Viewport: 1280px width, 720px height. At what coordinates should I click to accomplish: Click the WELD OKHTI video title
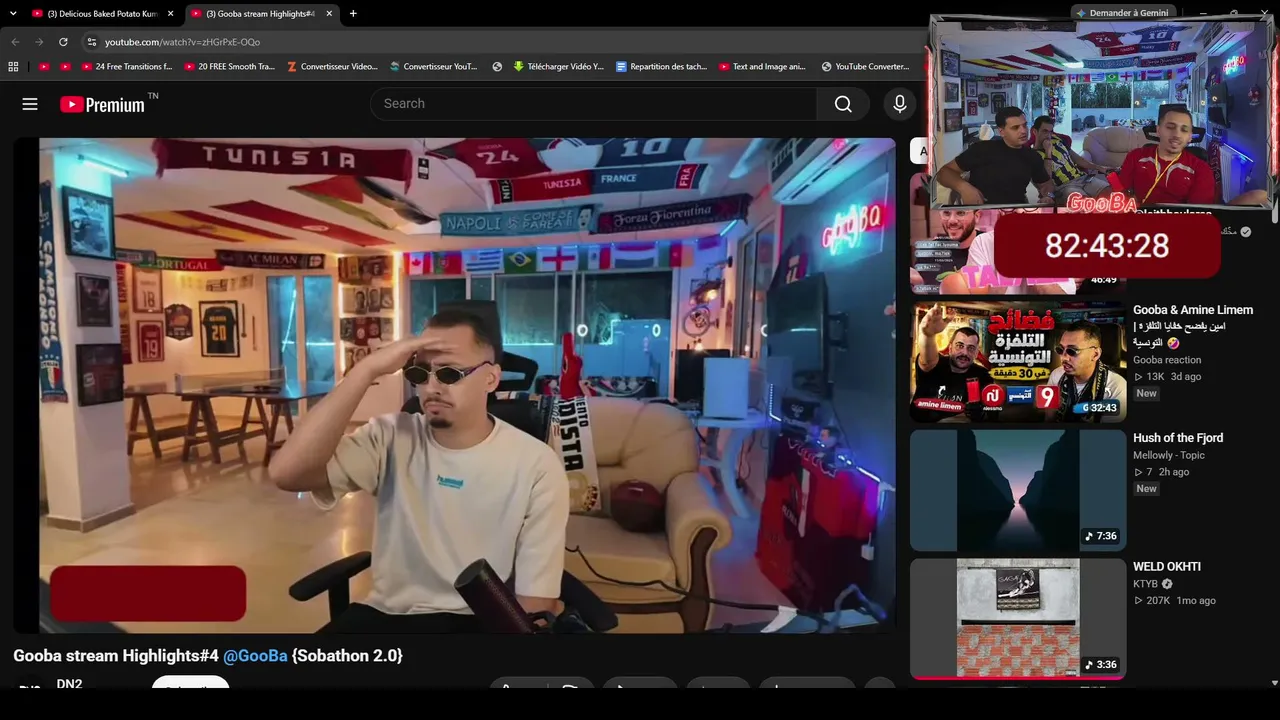click(x=1167, y=567)
